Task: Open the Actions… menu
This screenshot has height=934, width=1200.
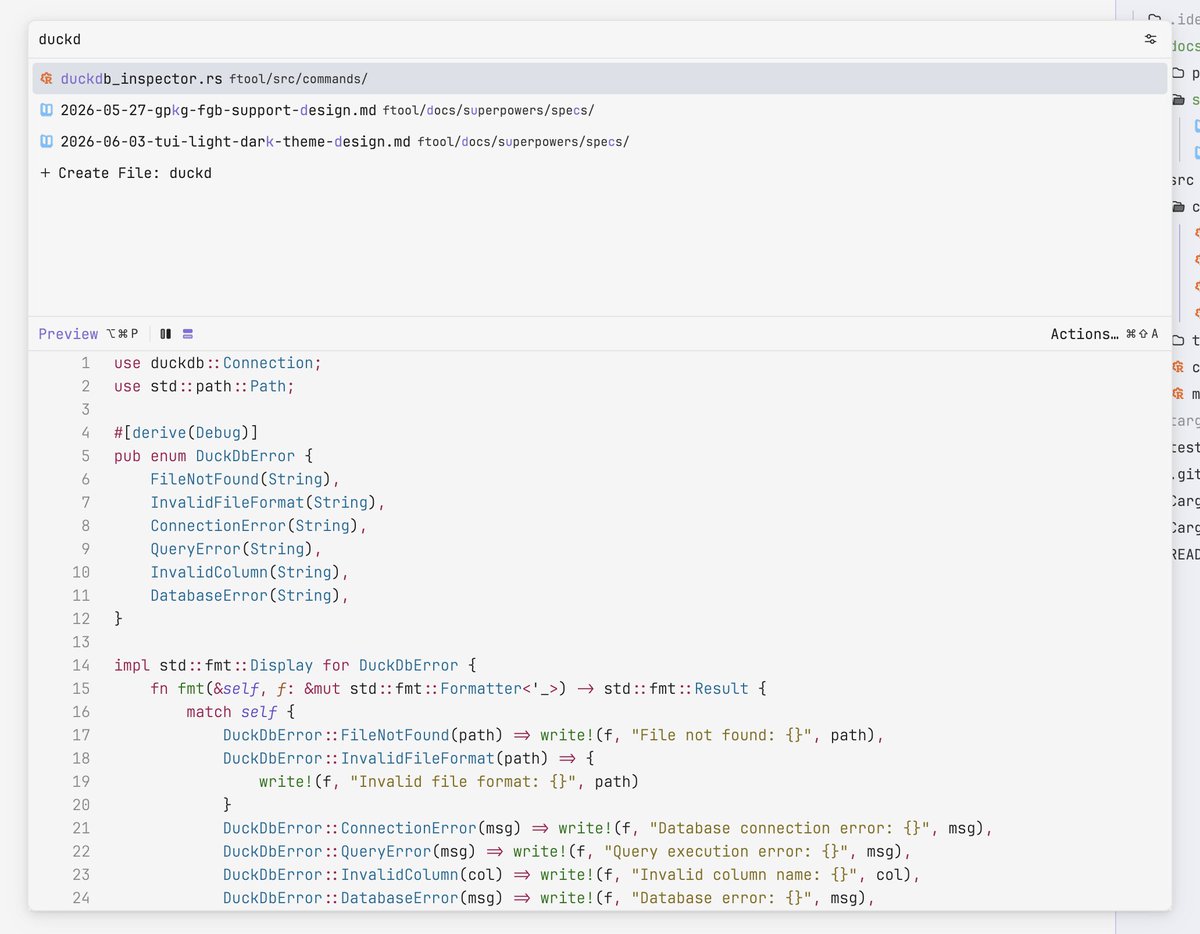Action: pos(1104,334)
